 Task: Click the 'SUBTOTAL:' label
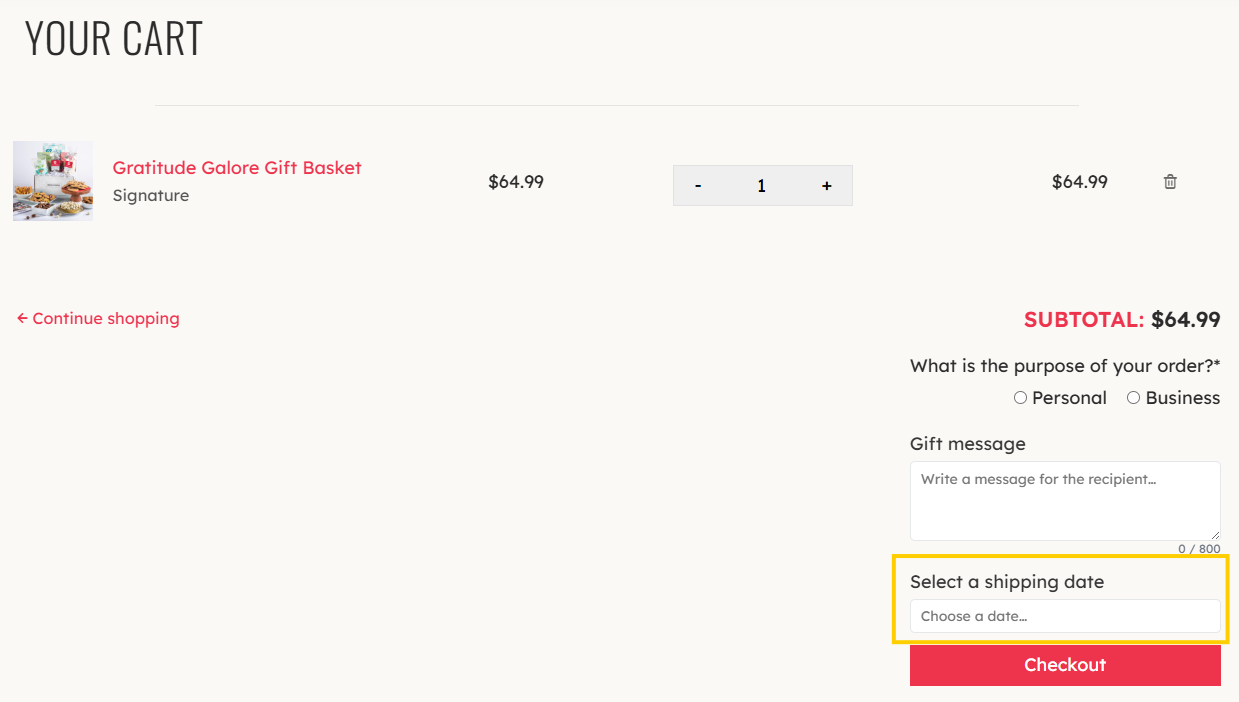click(x=1084, y=320)
